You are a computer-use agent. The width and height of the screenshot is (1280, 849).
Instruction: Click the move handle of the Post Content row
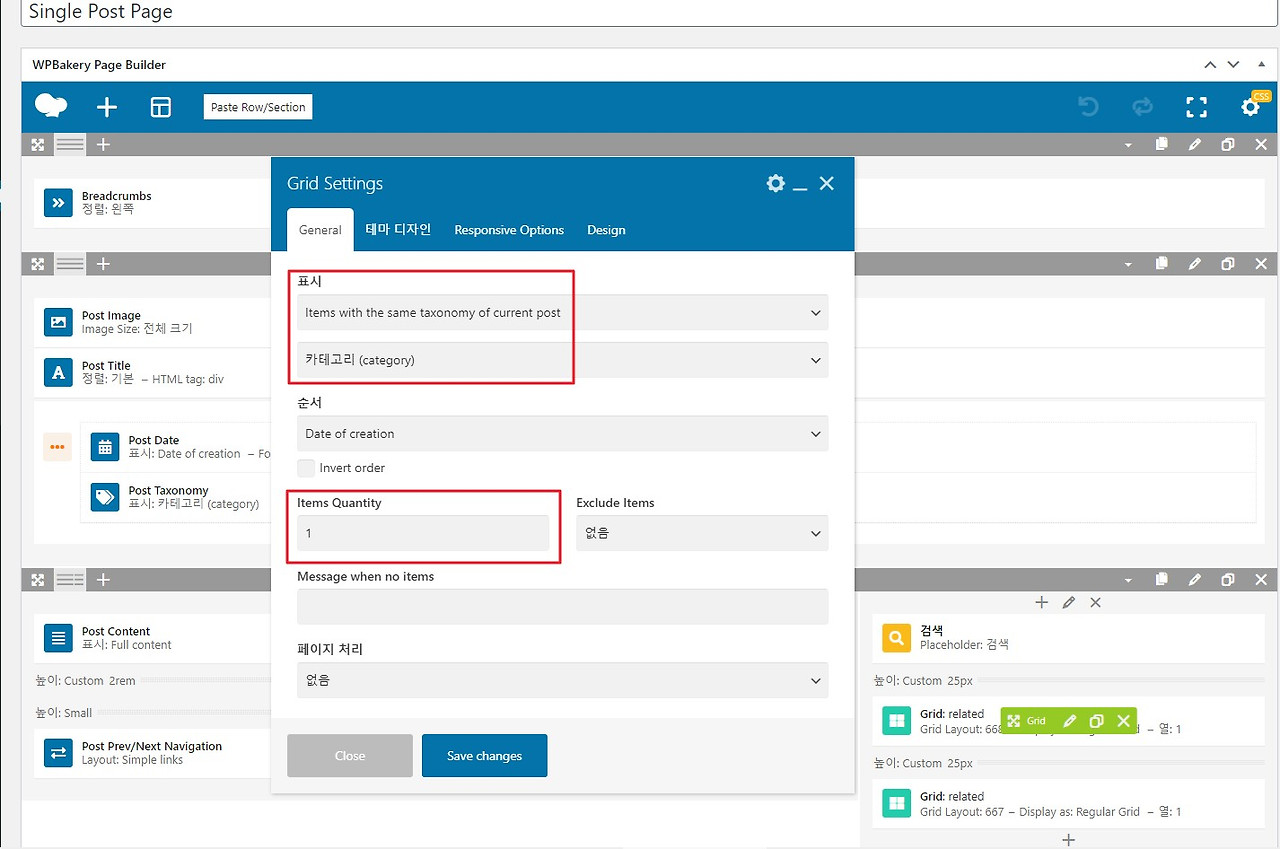coord(37,580)
